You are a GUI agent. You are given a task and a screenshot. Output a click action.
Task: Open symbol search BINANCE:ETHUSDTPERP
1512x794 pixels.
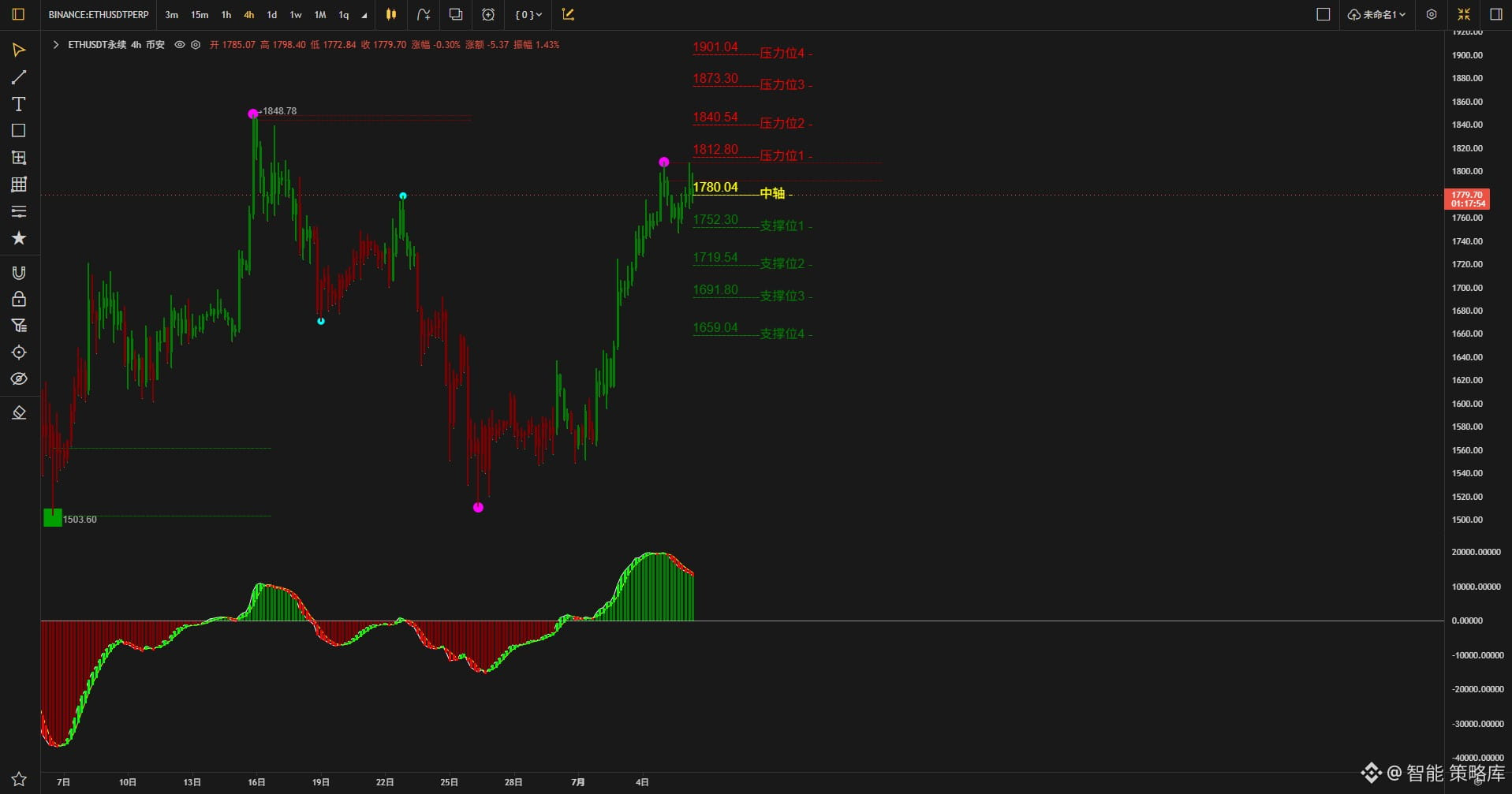(x=99, y=15)
